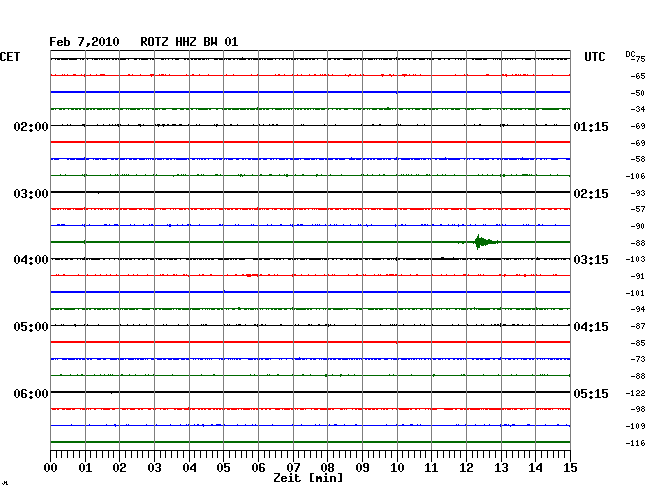Click the CET time label '05:00'
The height and width of the screenshot is (494, 650).
(31, 327)
